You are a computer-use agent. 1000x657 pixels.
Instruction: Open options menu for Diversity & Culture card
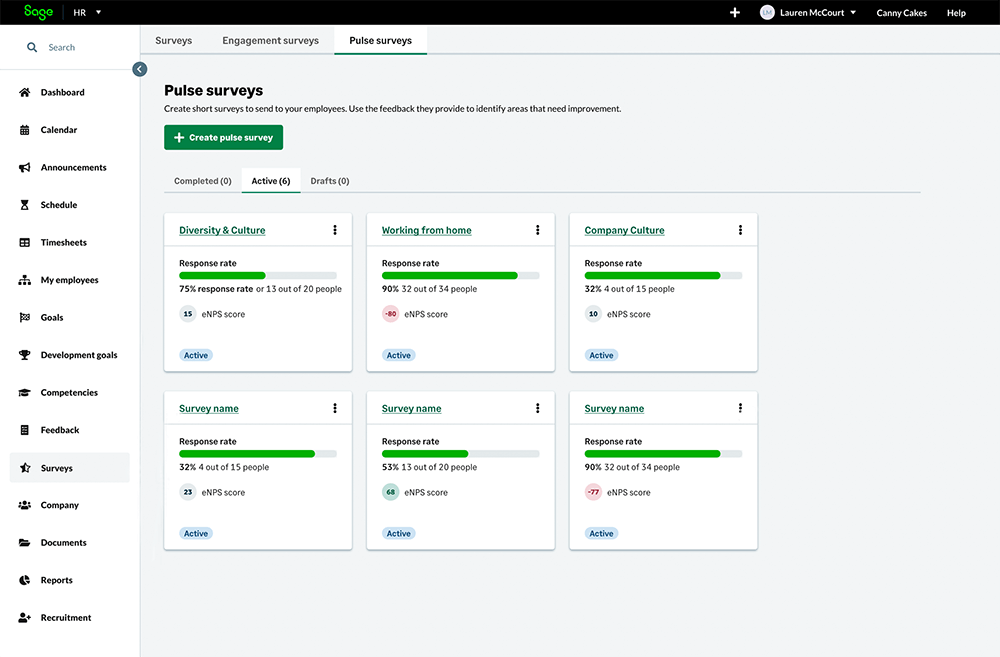click(x=335, y=230)
